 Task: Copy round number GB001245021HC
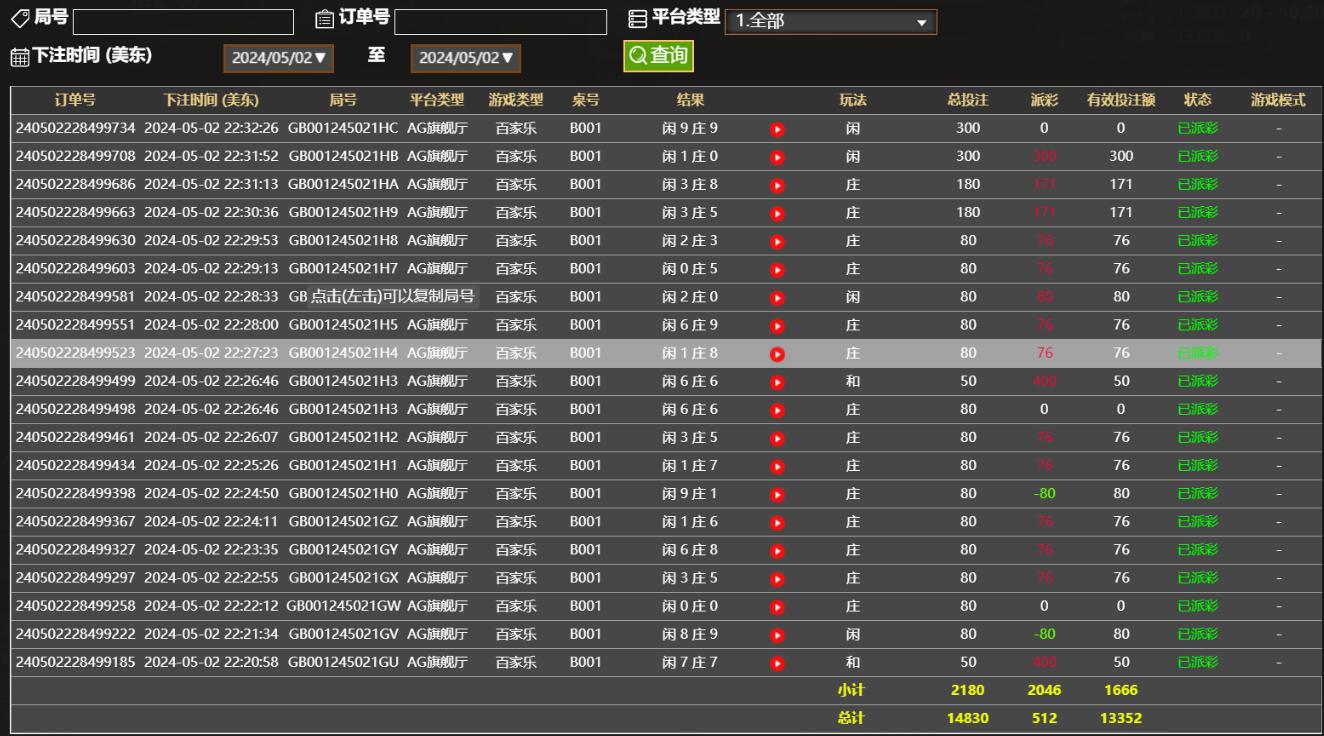343,128
